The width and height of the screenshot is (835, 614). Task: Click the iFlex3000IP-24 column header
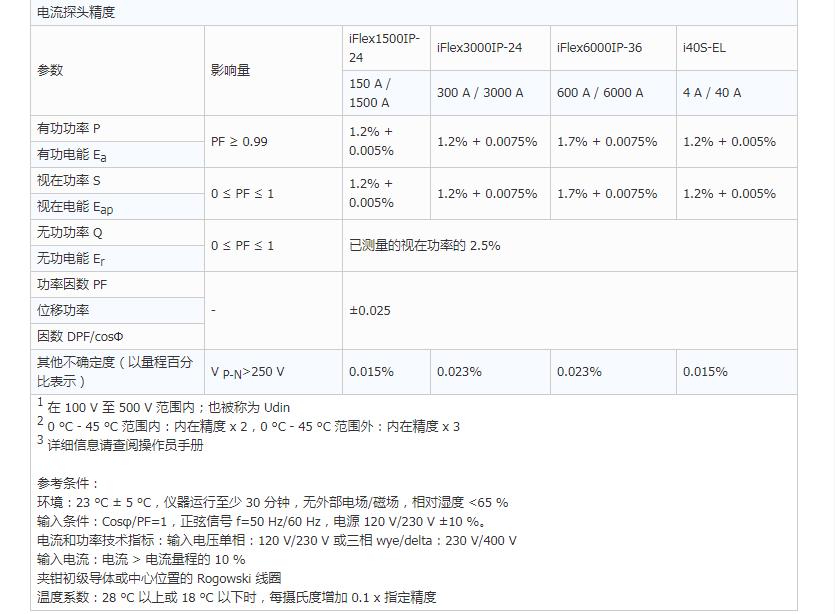click(x=479, y=47)
